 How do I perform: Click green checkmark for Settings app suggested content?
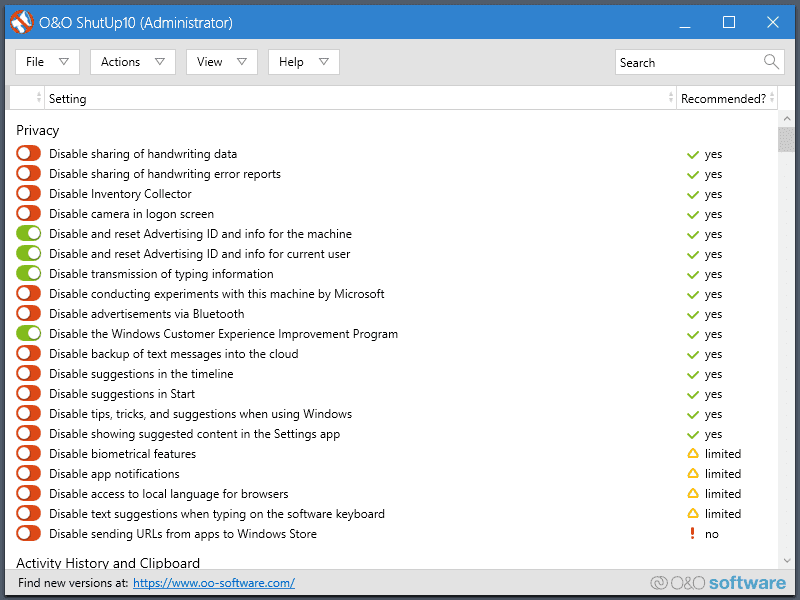[x=692, y=434]
